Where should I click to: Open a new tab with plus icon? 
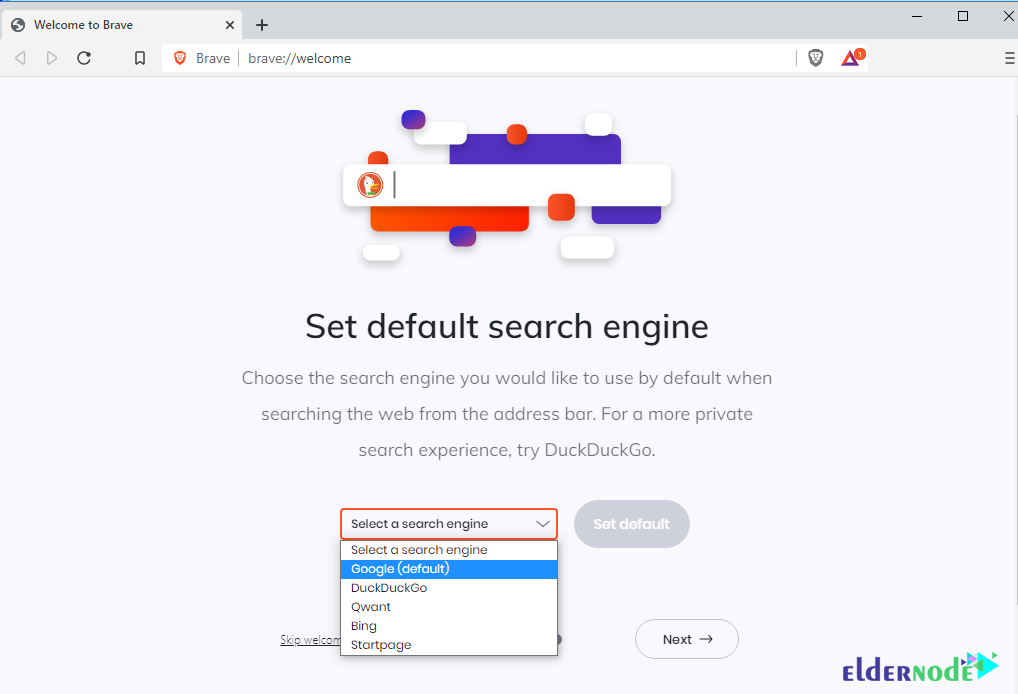click(x=262, y=25)
